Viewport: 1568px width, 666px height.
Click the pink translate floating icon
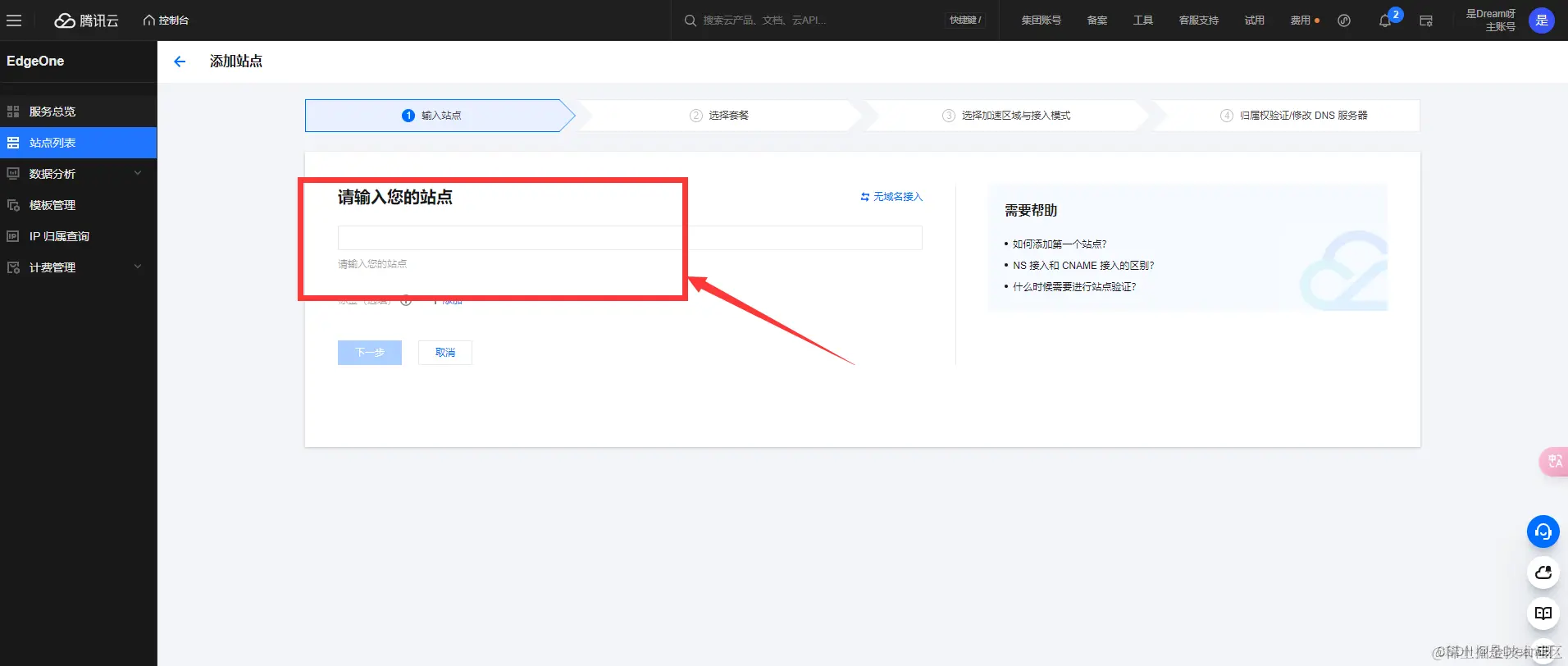[x=1554, y=462]
